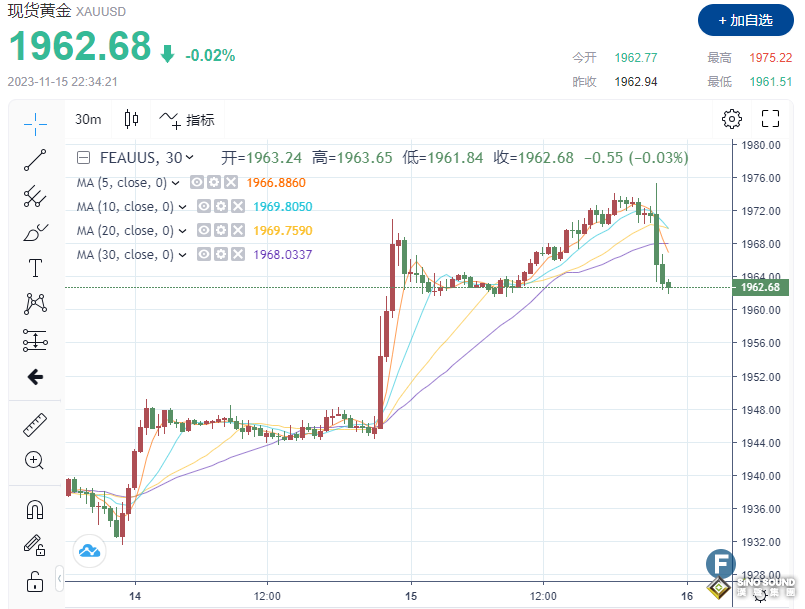Activate the zoom in tool
Image resolution: width=805 pixels, height=609 pixels.
point(35,461)
